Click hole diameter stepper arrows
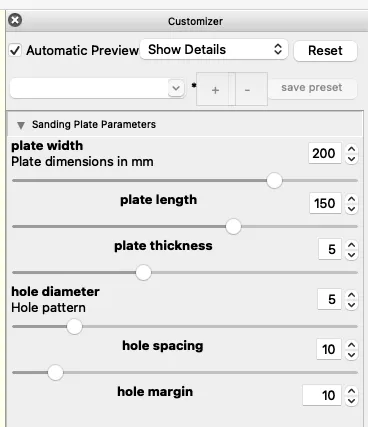This screenshot has width=368, height=427. [351, 299]
